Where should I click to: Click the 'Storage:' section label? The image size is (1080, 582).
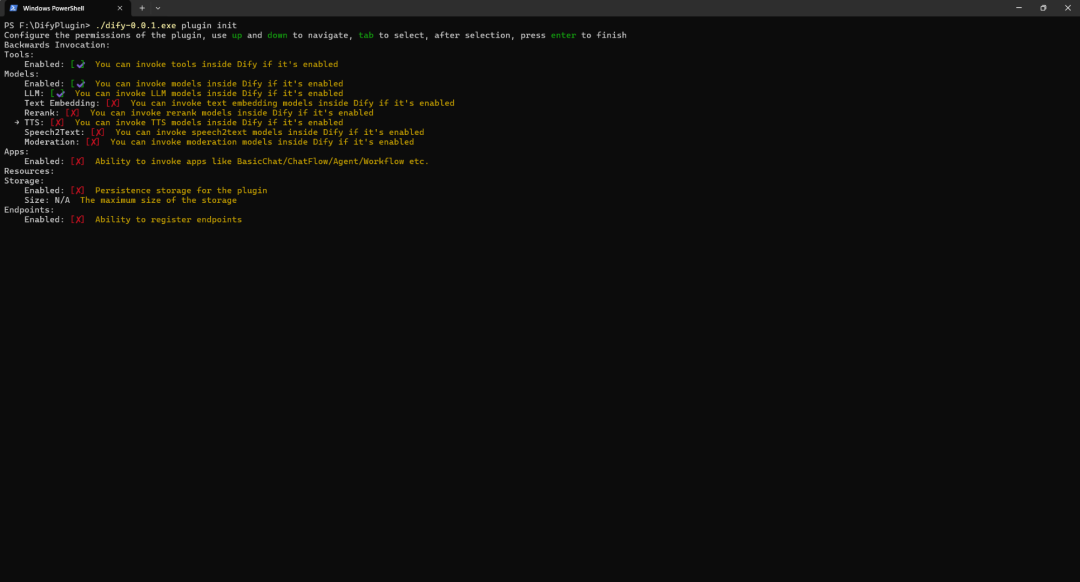pyautogui.click(x=24, y=180)
